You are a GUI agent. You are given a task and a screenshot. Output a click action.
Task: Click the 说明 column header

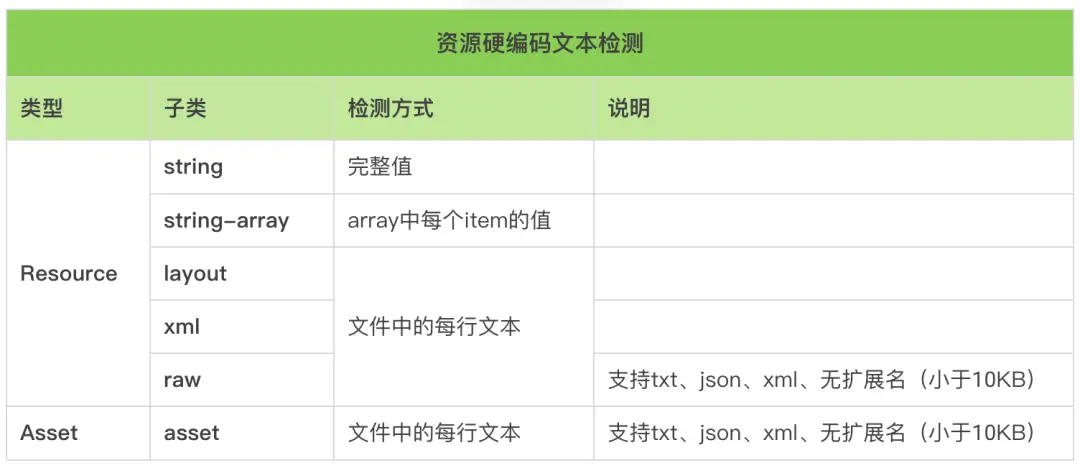pyautogui.click(x=629, y=109)
